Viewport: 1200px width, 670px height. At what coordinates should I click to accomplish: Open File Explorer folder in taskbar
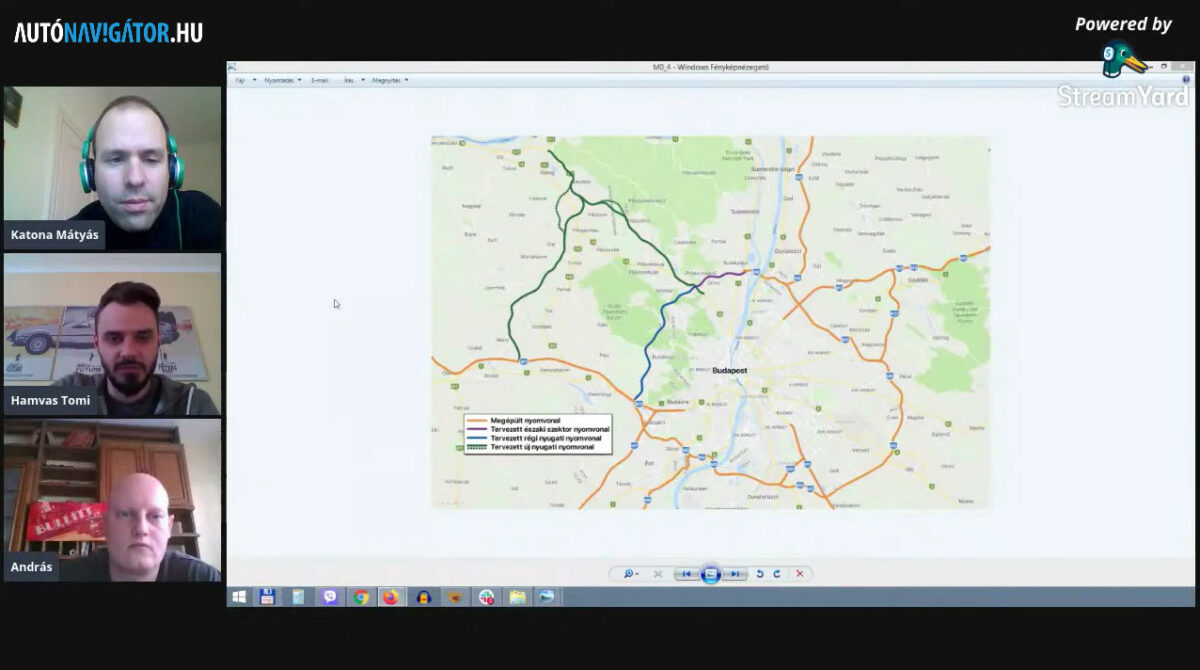[517, 597]
